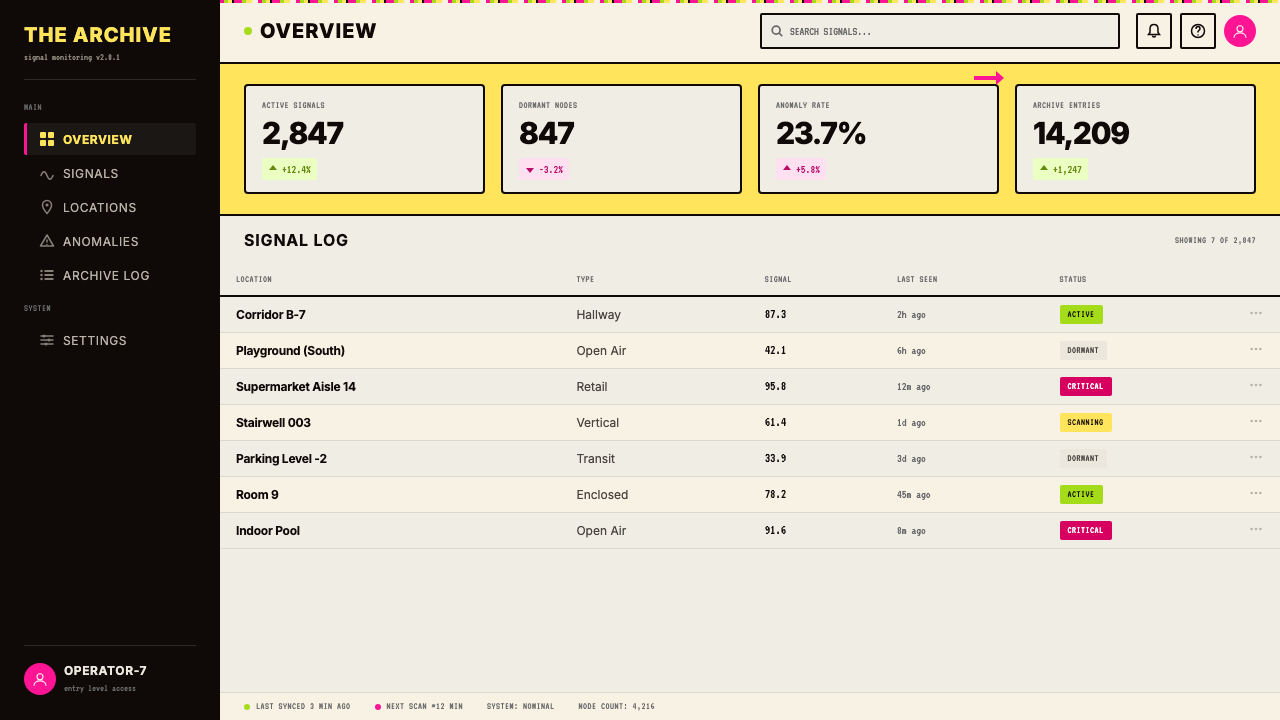
Task: Click the Archive Log list icon
Action: coord(47,275)
